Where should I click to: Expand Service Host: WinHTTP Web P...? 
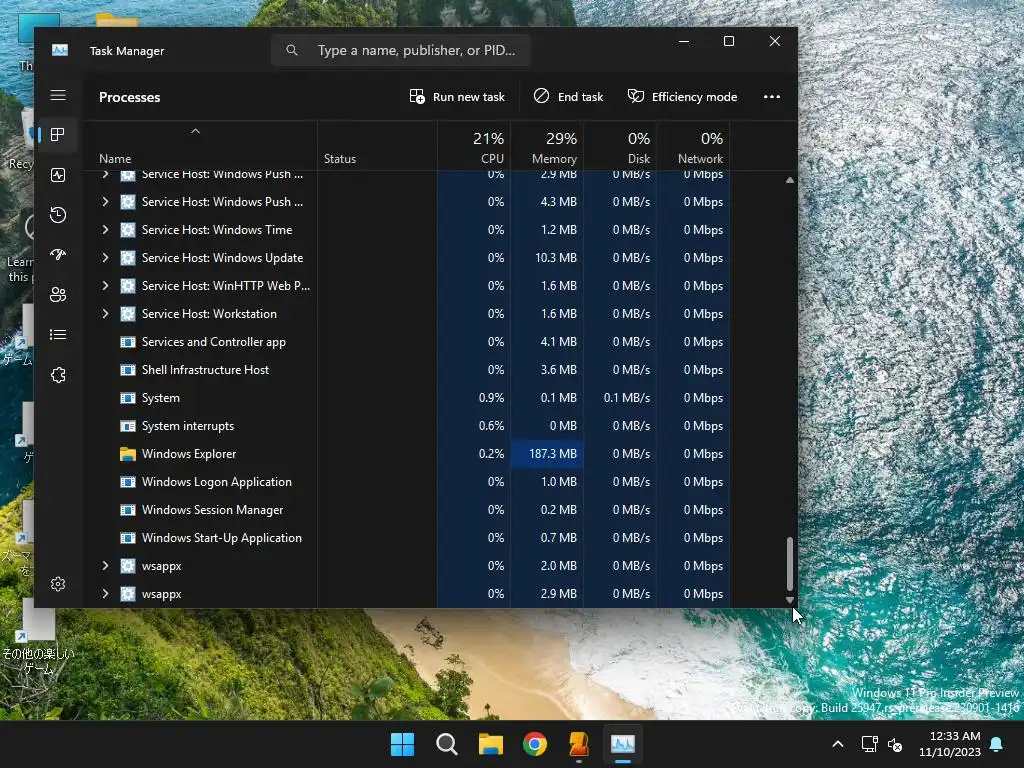click(105, 286)
